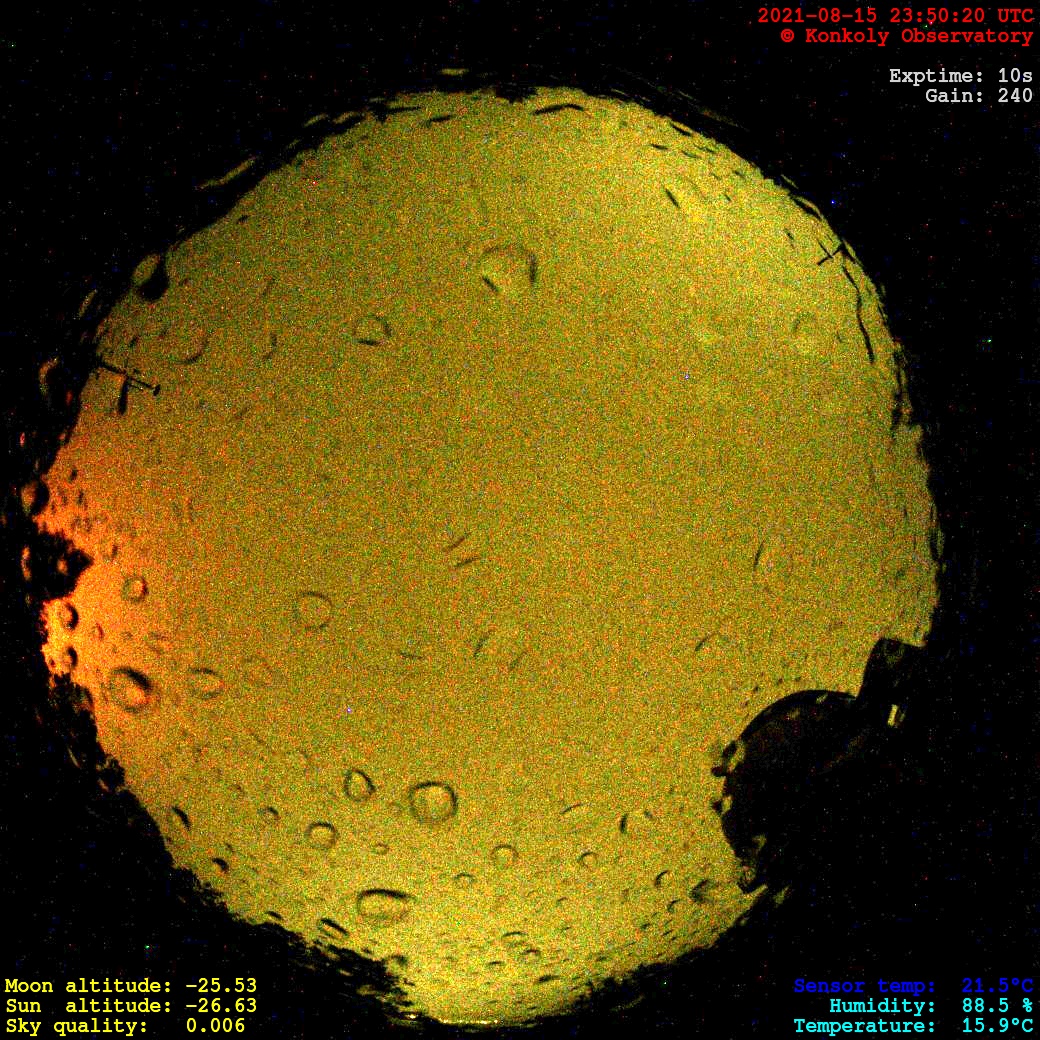Screen dimensions: 1040x1040
Task: Select the Gain 240 readout
Action: pos(978,96)
